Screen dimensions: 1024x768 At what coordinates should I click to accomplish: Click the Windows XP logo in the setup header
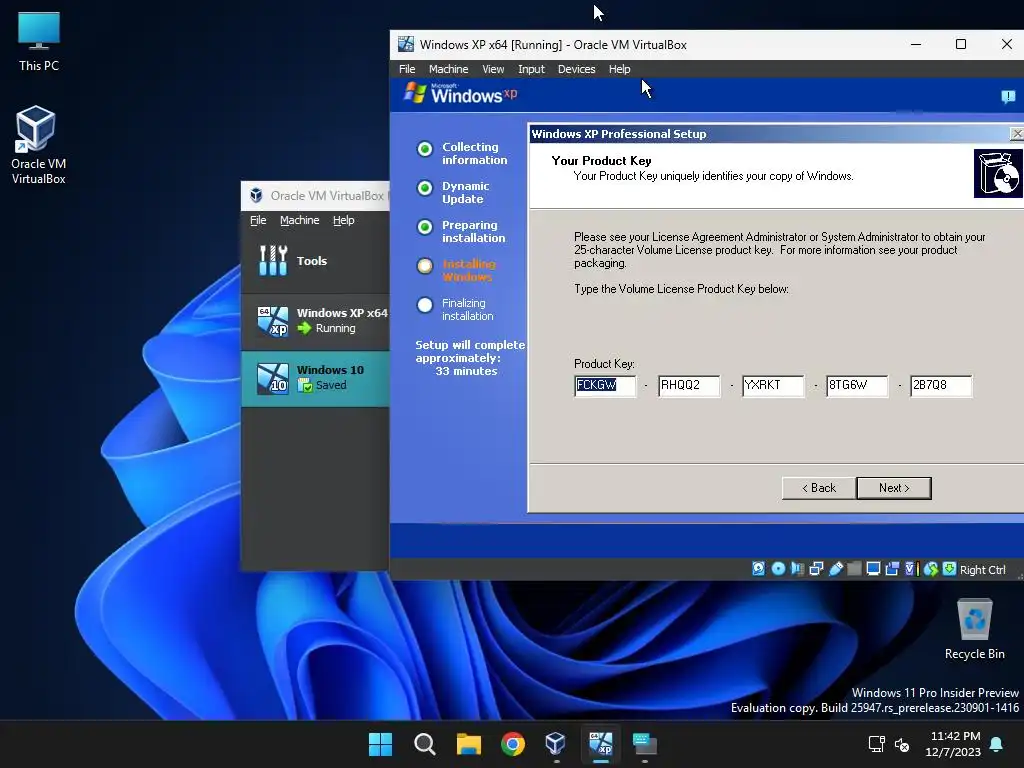click(x=460, y=94)
